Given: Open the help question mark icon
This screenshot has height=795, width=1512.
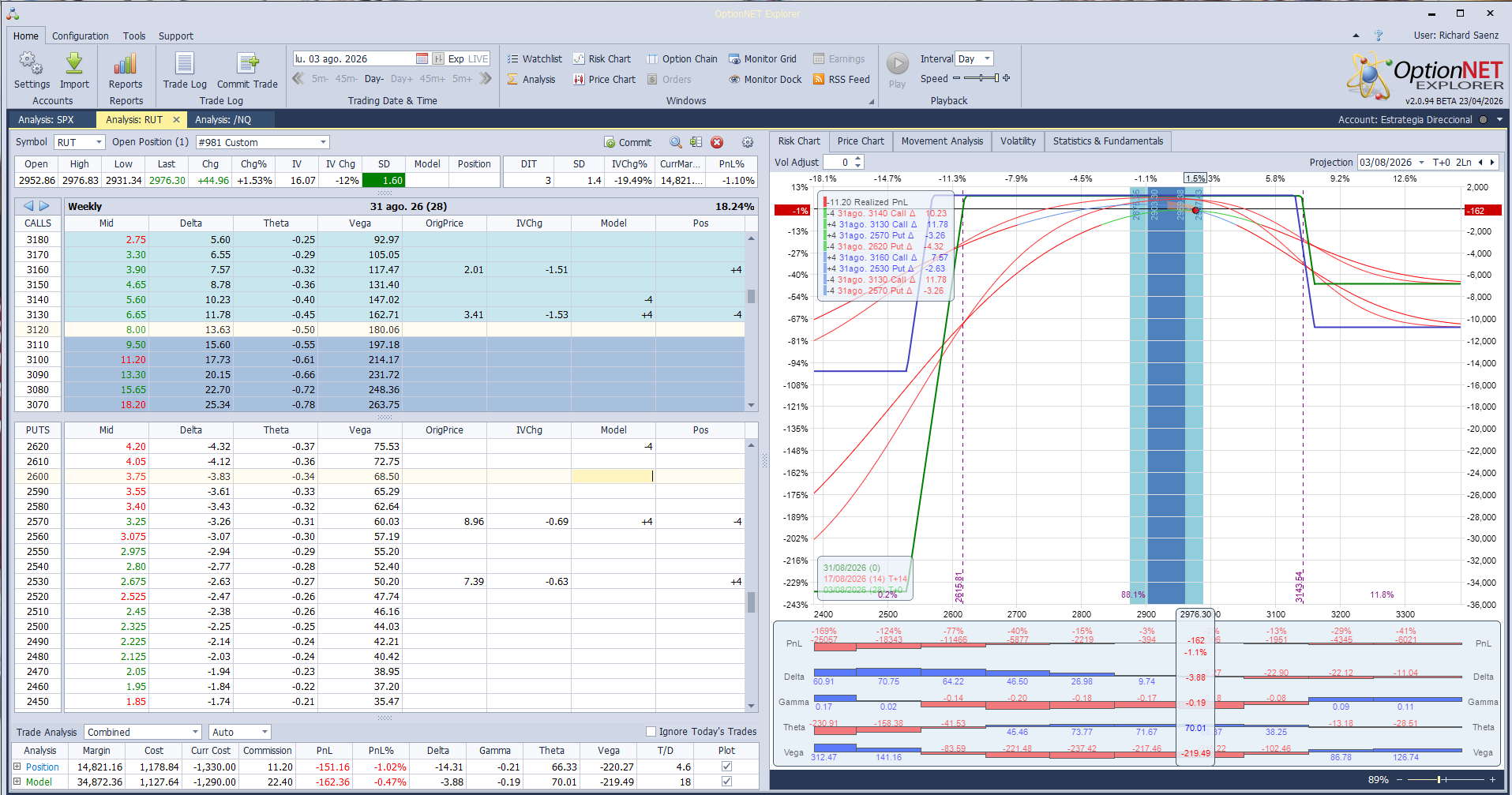Looking at the screenshot, I should (1379, 36).
